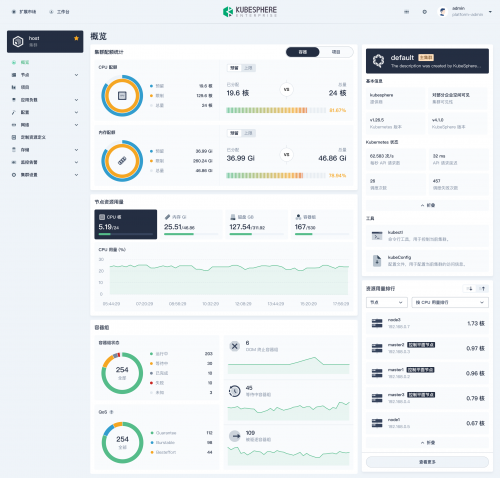
Task: Click the KubeSphere Enterprise logo
Action: click(x=250, y=12)
